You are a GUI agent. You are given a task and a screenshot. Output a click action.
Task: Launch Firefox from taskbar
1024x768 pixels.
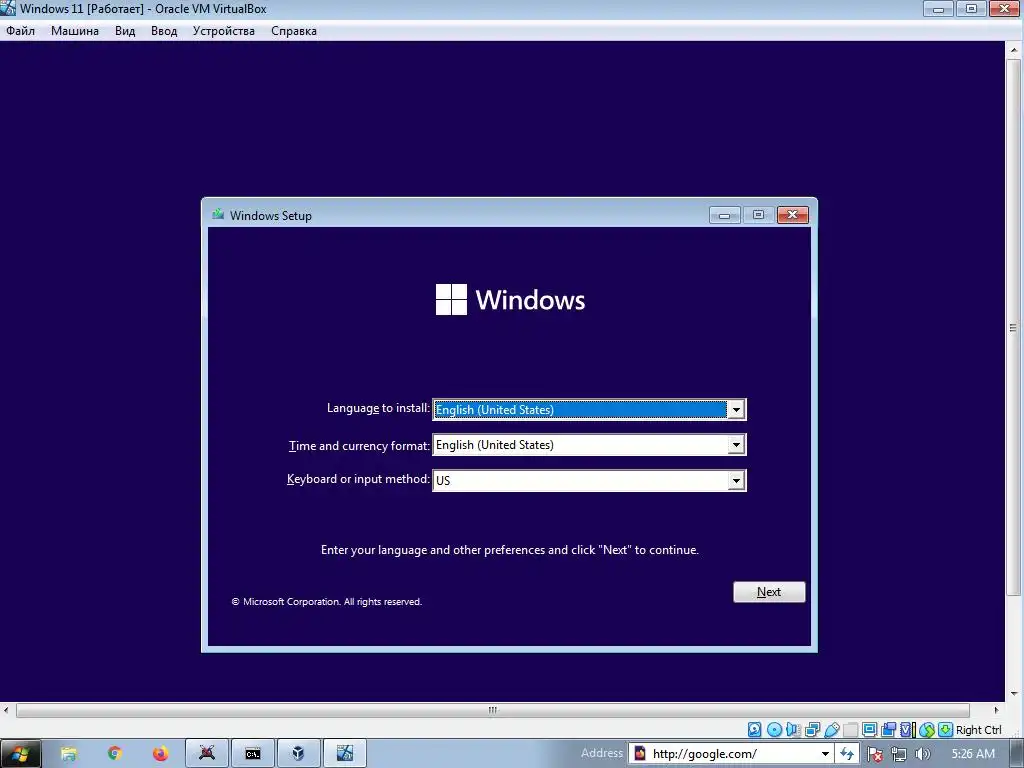tap(161, 754)
